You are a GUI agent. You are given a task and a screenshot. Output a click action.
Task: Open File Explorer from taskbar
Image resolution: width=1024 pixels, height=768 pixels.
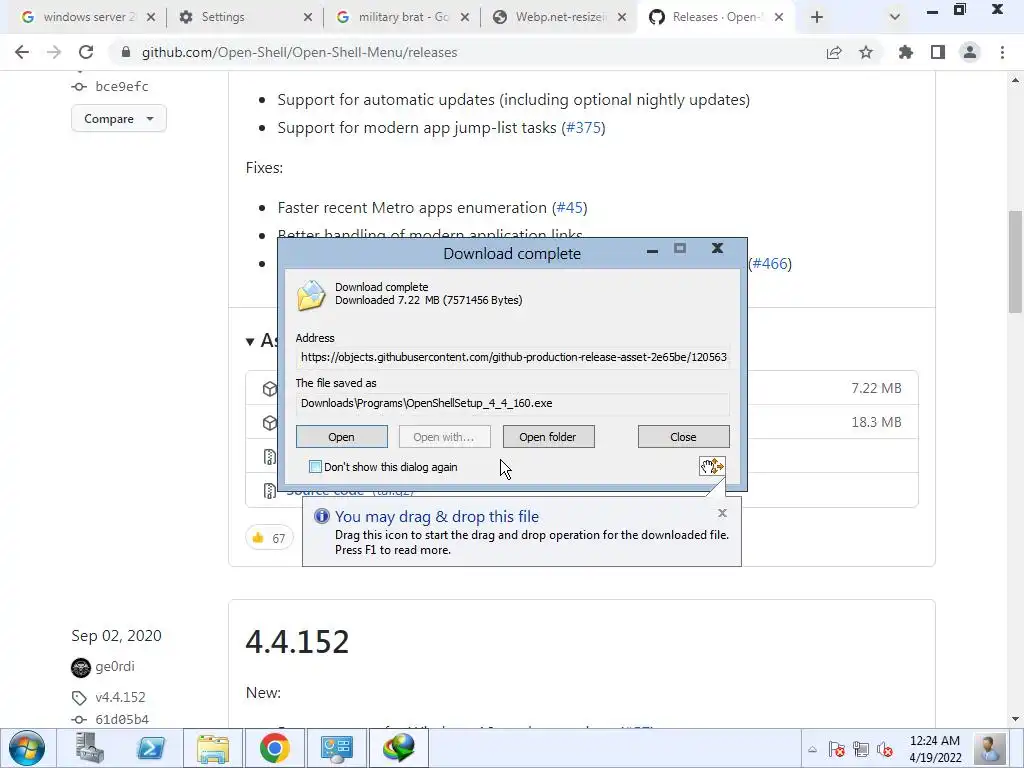tap(213, 748)
